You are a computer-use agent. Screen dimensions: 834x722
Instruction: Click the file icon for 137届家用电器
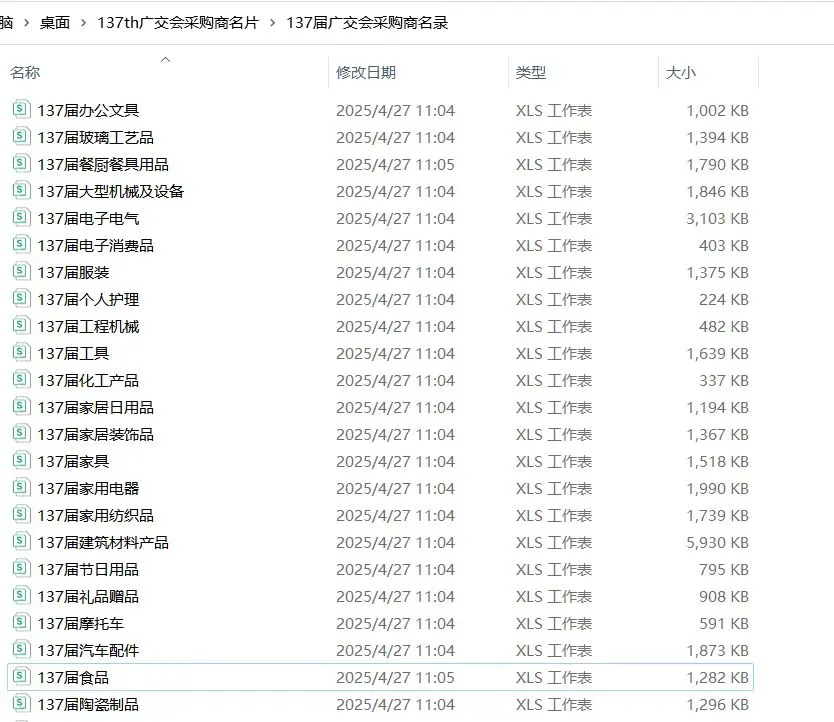21,488
